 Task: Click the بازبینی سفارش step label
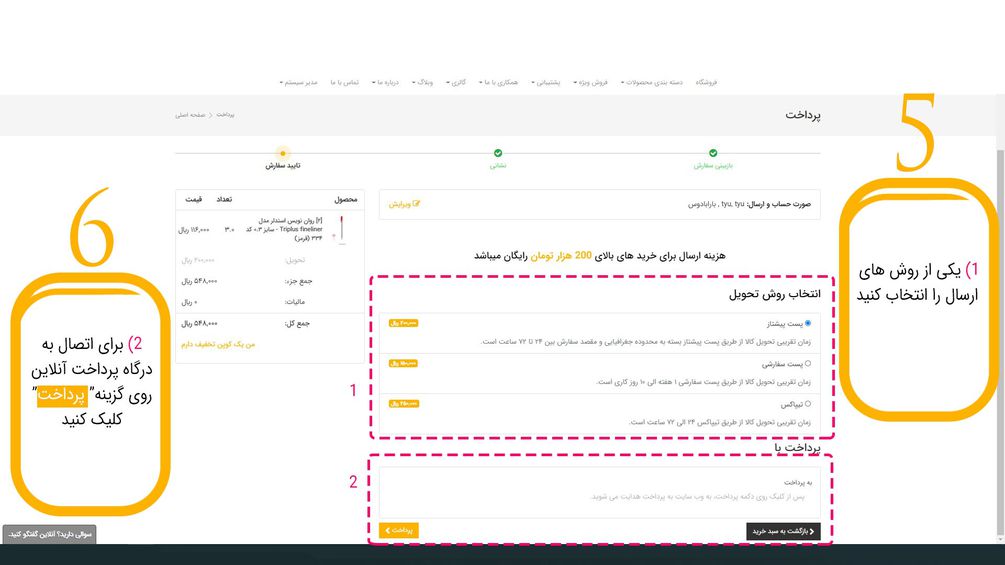[x=713, y=166]
